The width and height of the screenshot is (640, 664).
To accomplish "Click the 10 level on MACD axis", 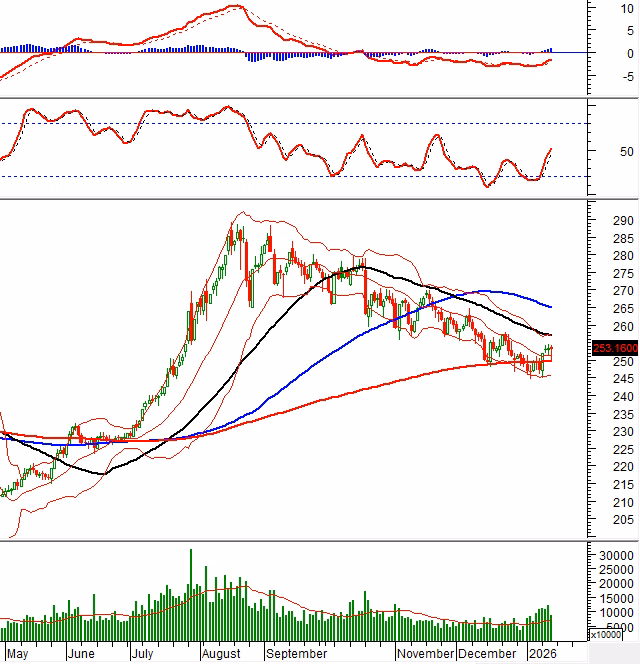I will pyautogui.click(x=627, y=8).
